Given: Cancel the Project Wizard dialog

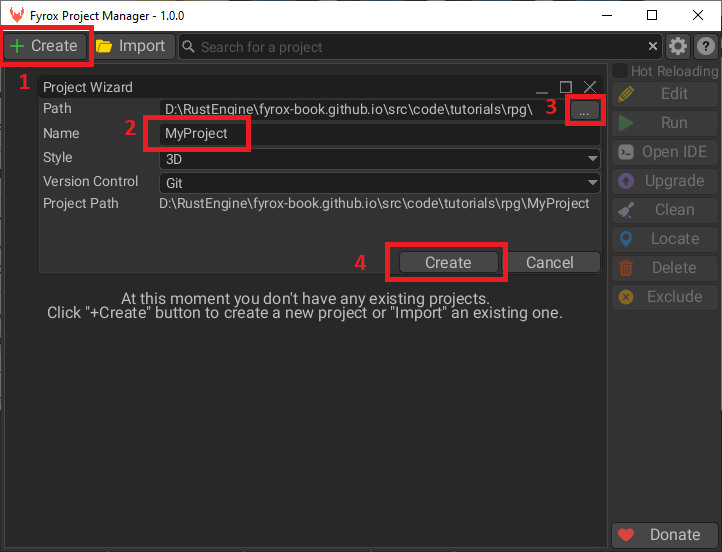Looking at the screenshot, I should coord(550,262).
